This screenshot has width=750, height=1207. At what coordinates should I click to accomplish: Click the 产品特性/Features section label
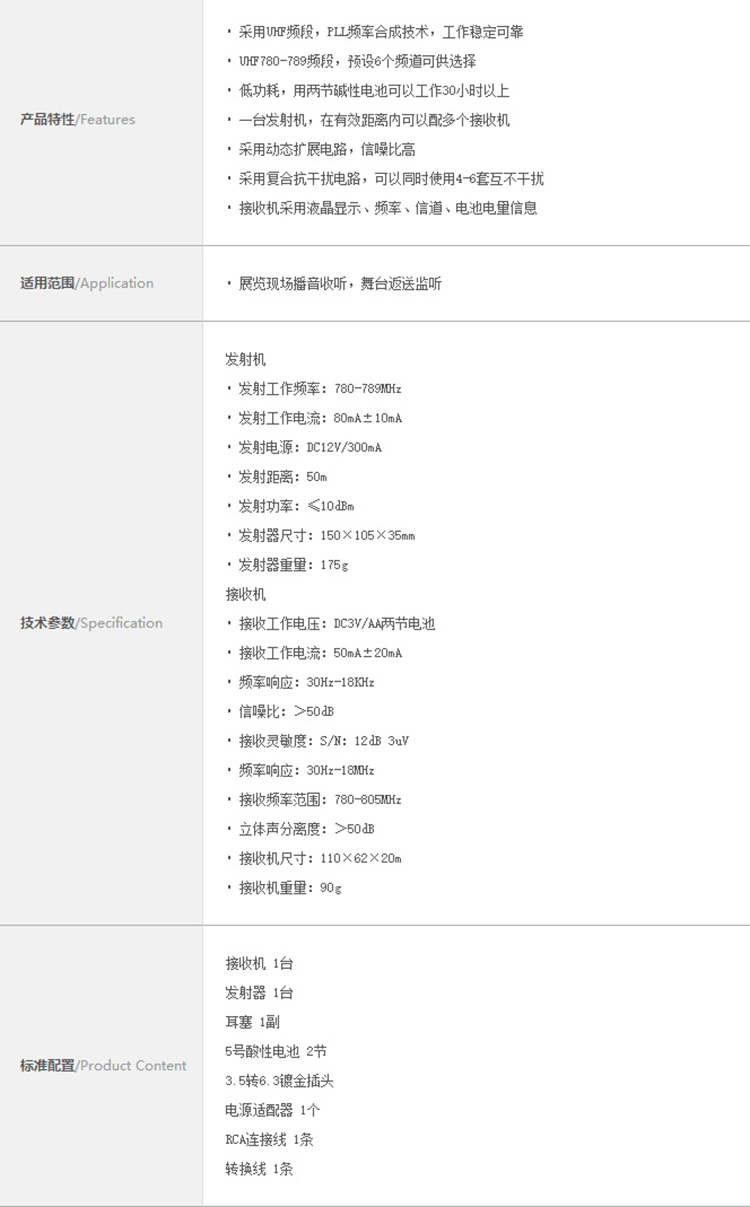click(x=78, y=120)
